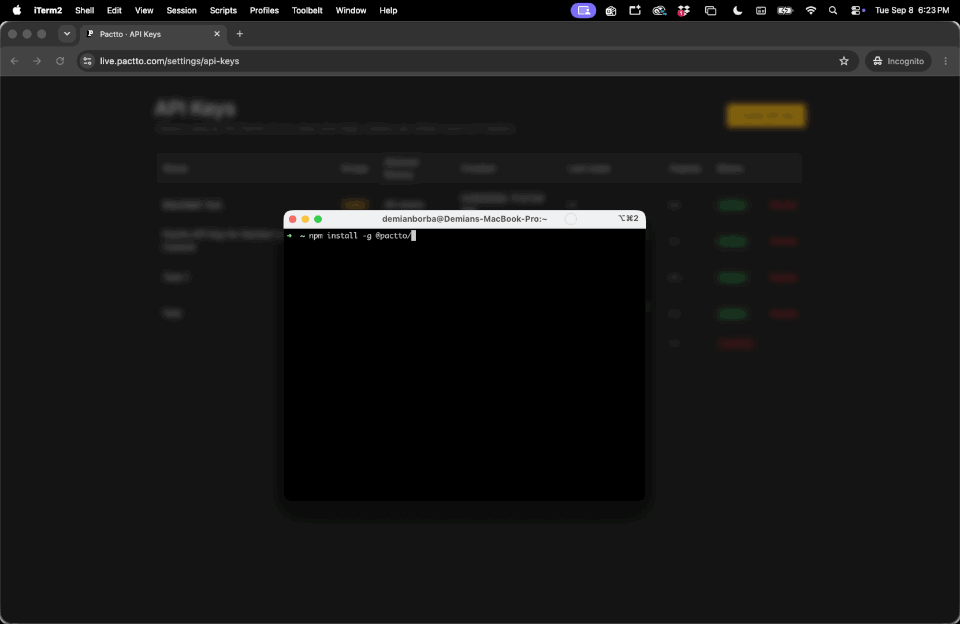Click the screen mirroring menu bar icon
This screenshot has height=624, width=960.
(x=635, y=10)
